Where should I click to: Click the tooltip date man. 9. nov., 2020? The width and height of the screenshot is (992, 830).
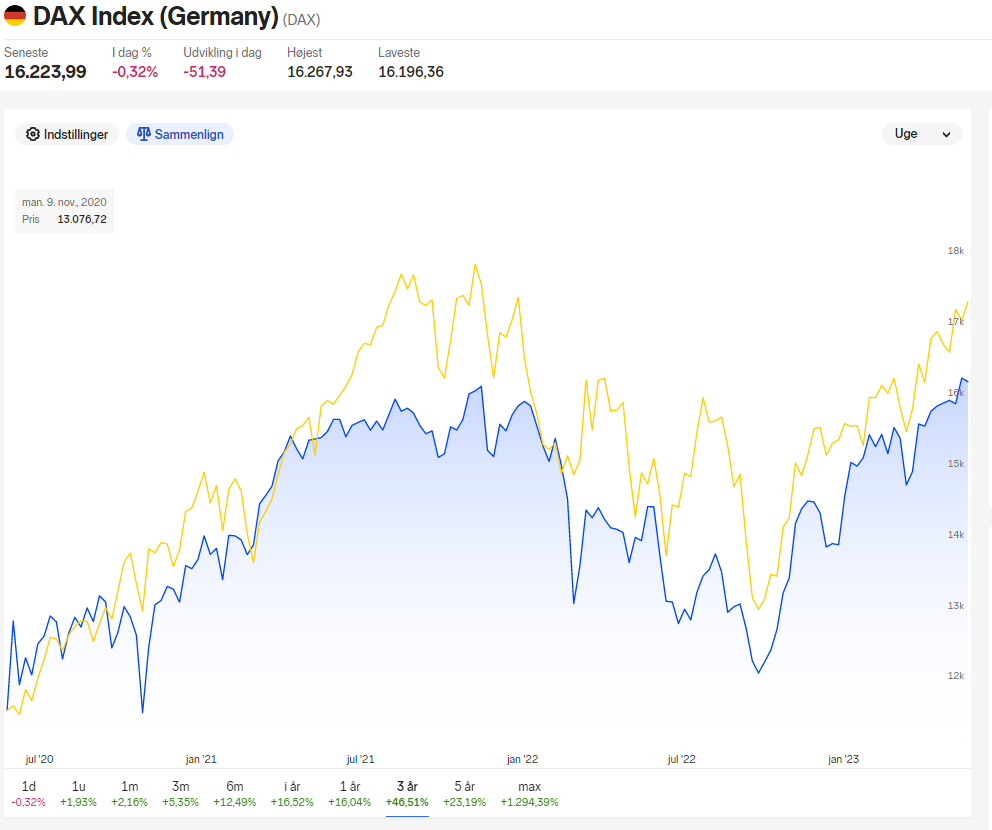(65, 202)
